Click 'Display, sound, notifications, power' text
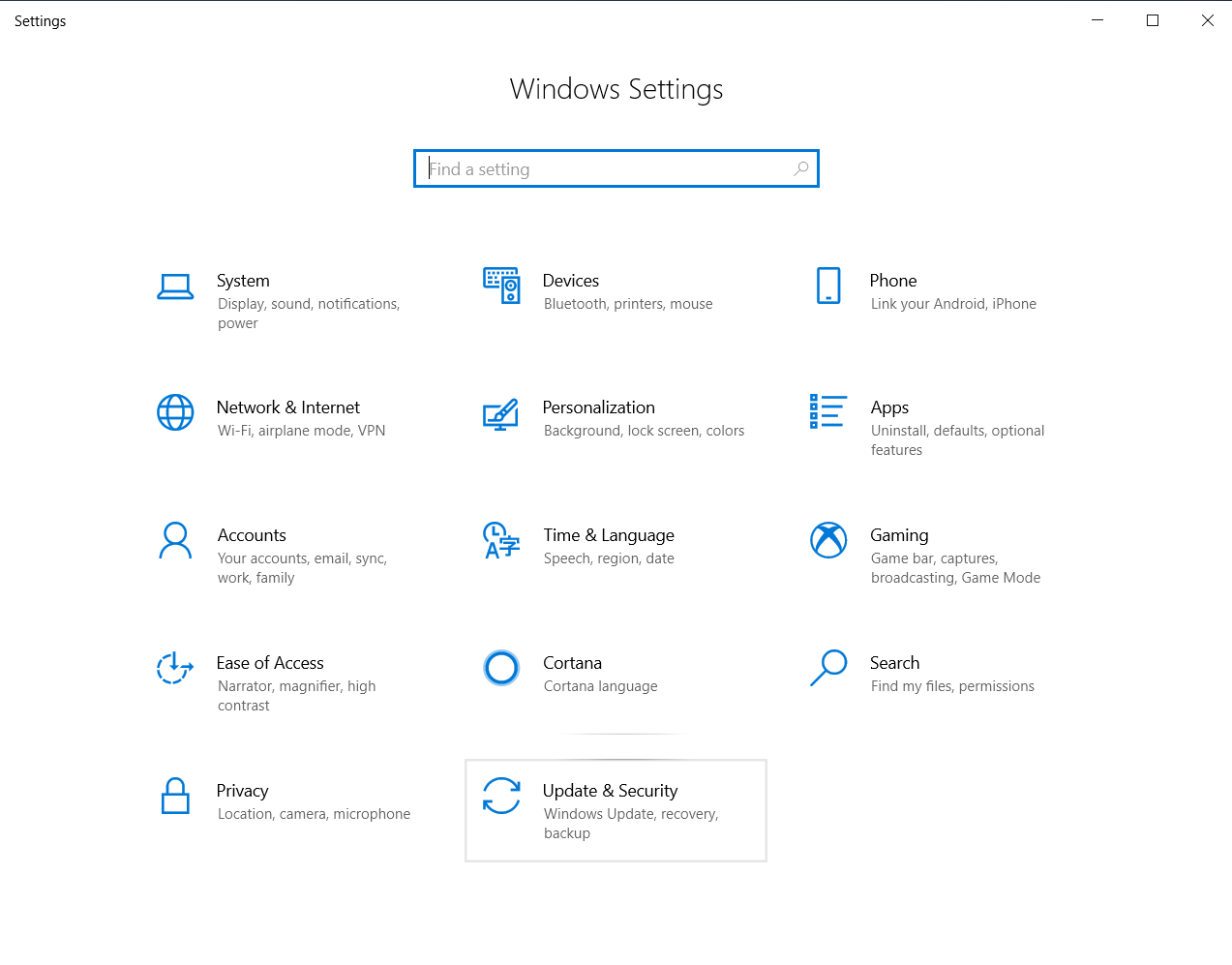This screenshot has width=1232, height=965. pos(309,314)
